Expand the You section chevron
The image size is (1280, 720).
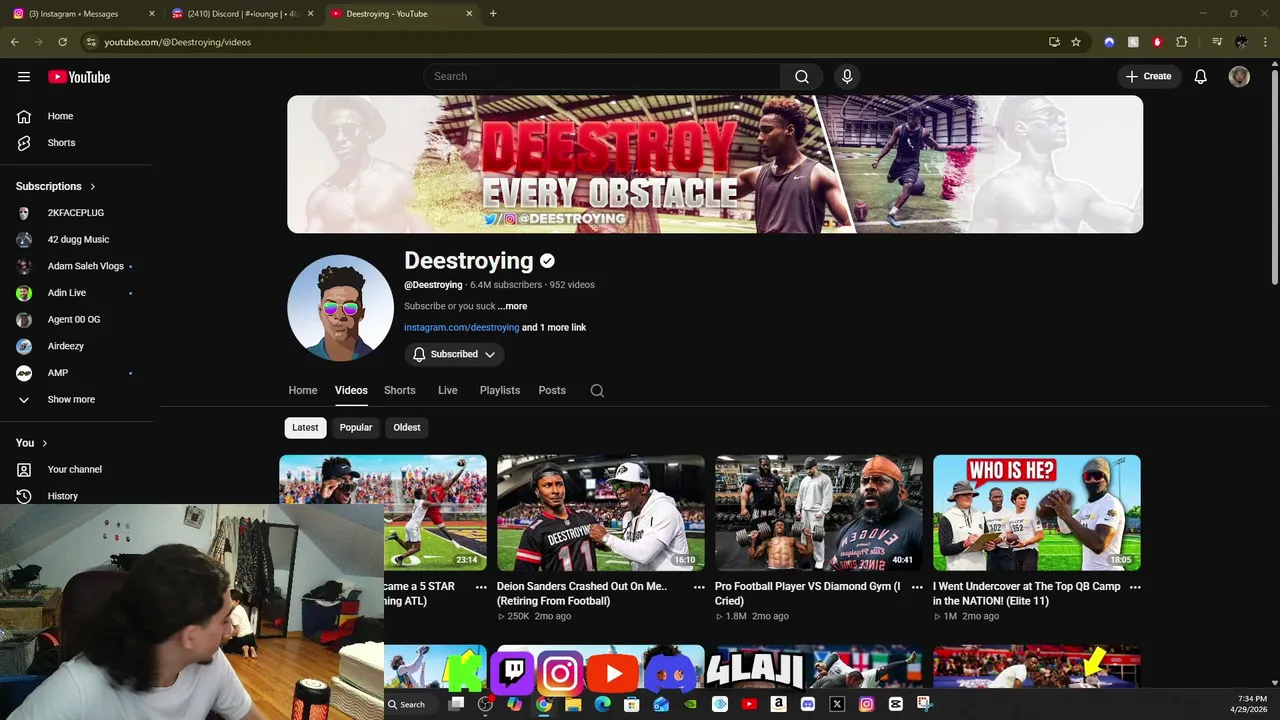point(44,443)
